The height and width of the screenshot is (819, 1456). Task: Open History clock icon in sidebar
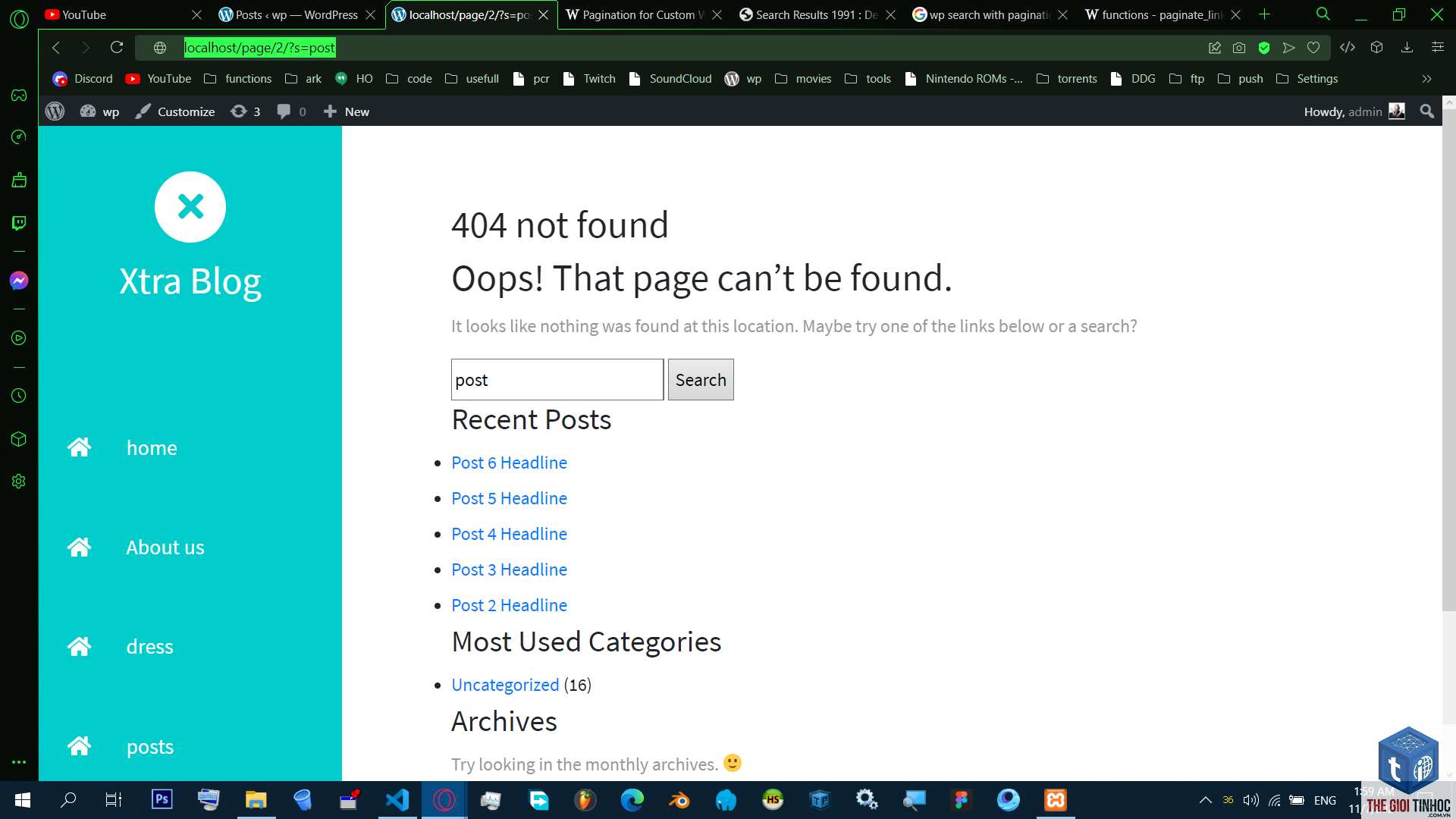(x=19, y=396)
